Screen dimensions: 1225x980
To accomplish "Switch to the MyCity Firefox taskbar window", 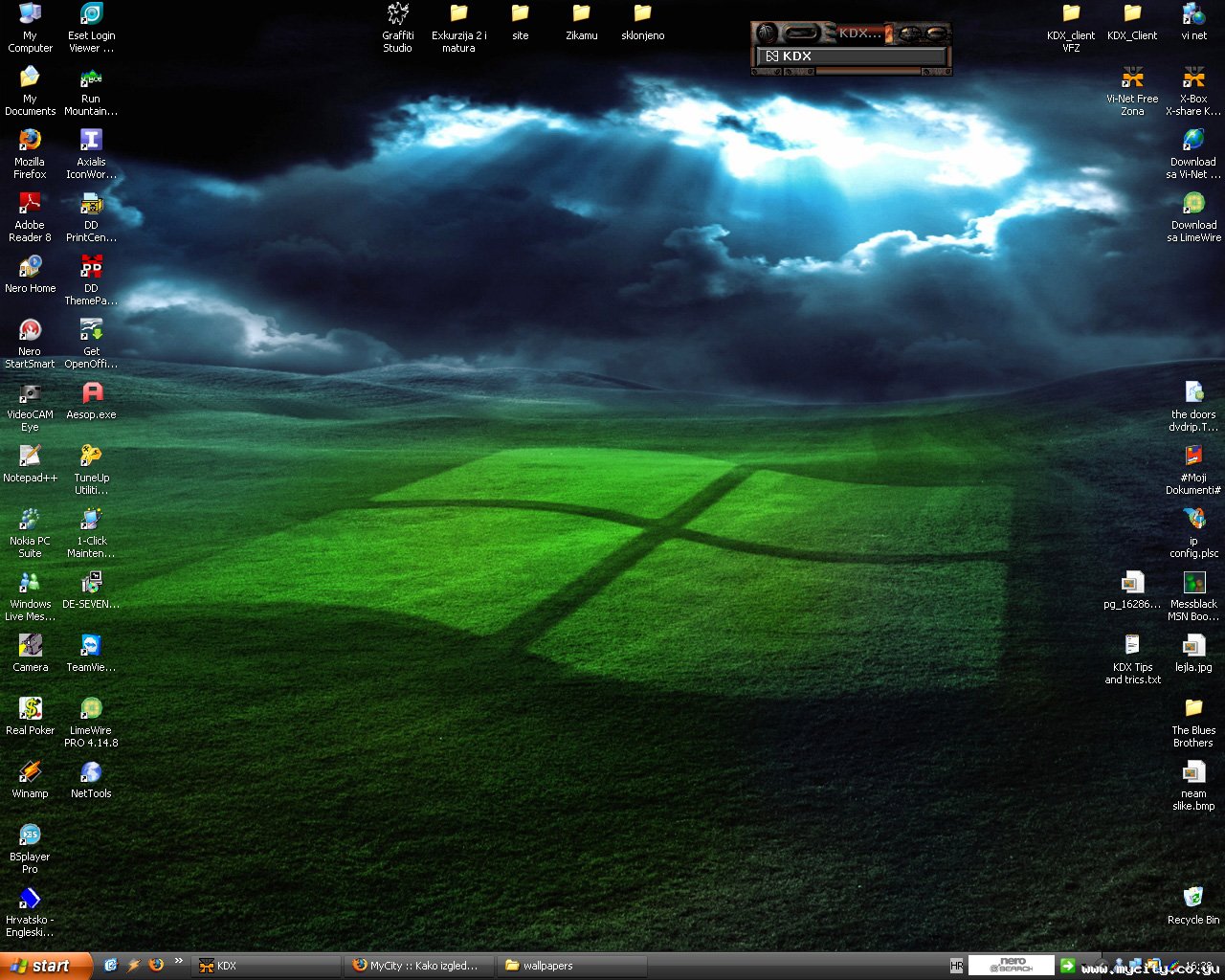I will point(420,966).
